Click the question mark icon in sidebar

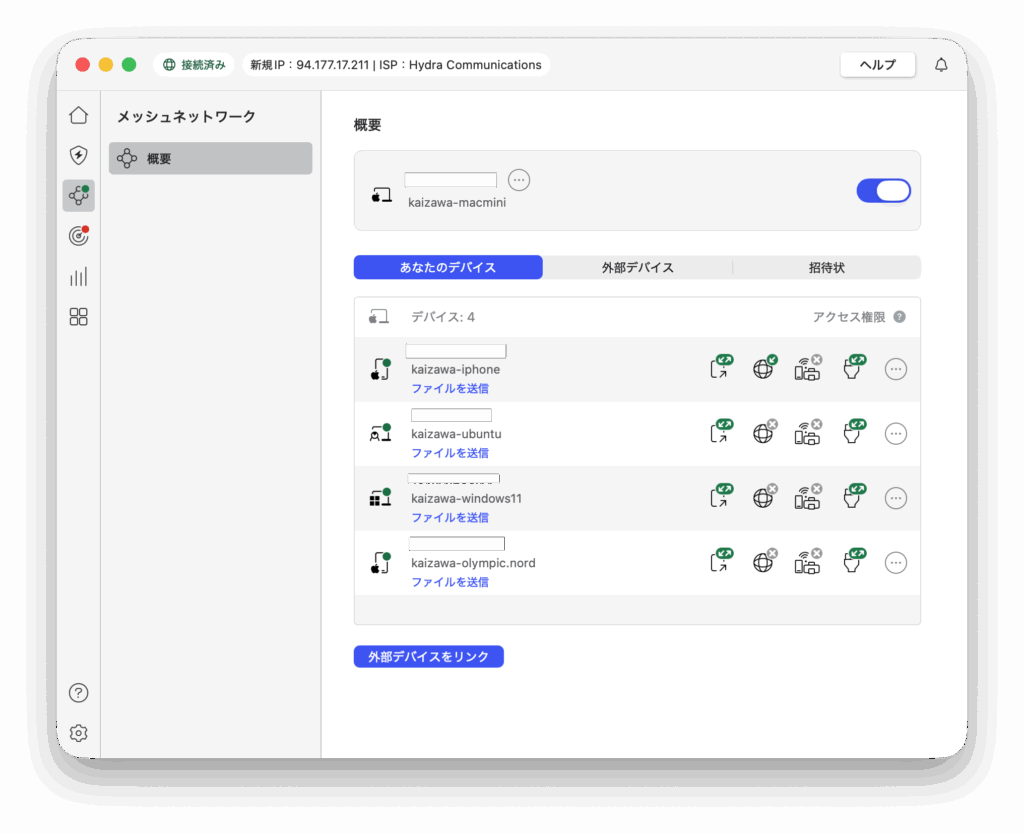(x=78, y=693)
